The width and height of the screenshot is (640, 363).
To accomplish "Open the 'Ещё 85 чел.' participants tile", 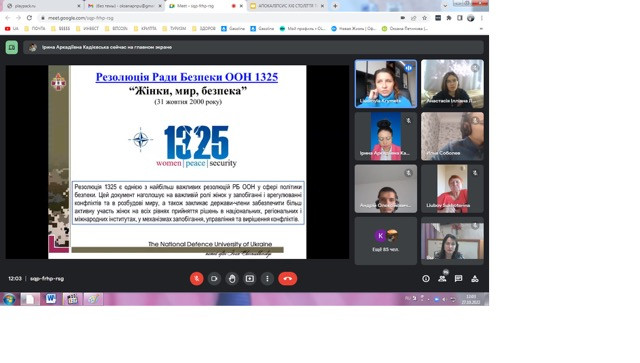I will tap(386, 241).
